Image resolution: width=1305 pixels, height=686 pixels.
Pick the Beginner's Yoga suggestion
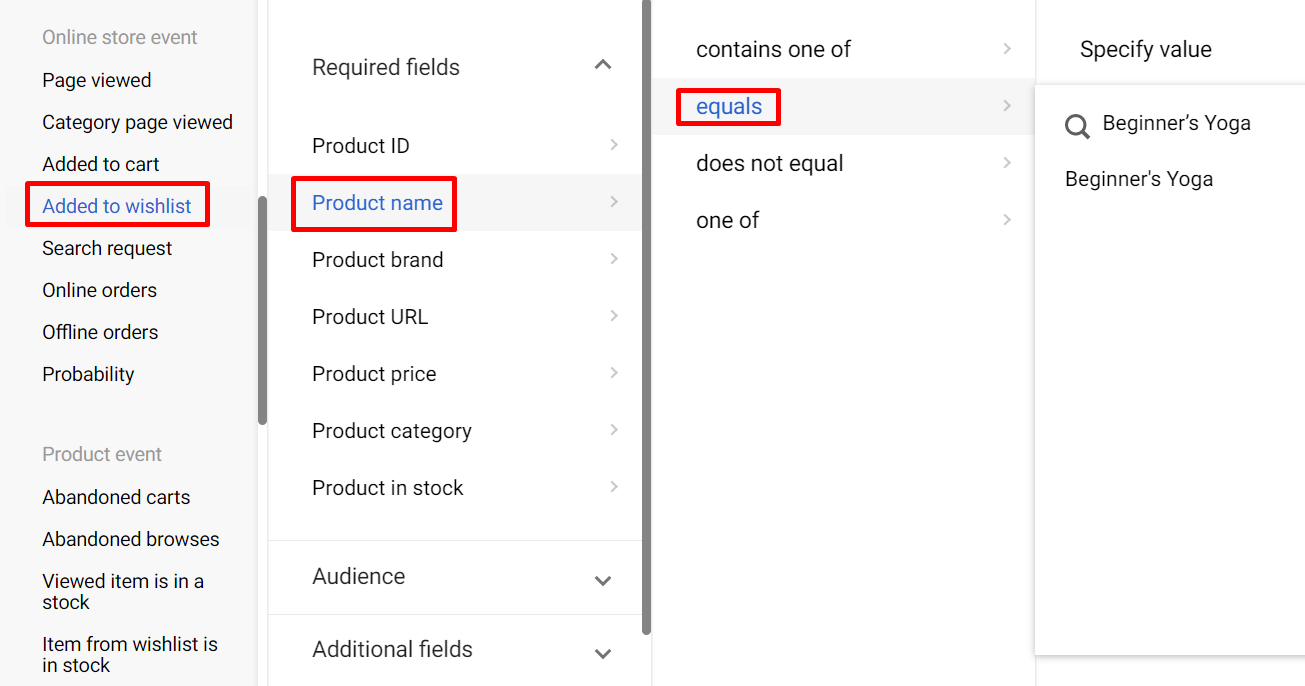(1139, 180)
